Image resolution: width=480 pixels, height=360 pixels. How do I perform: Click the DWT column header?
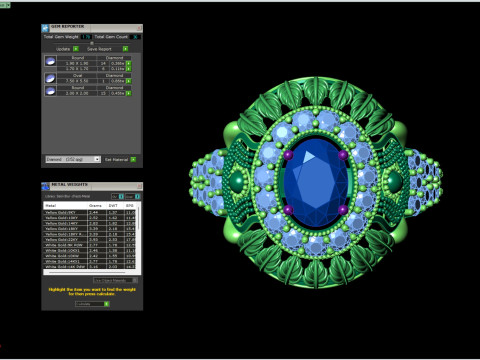coord(115,206)
